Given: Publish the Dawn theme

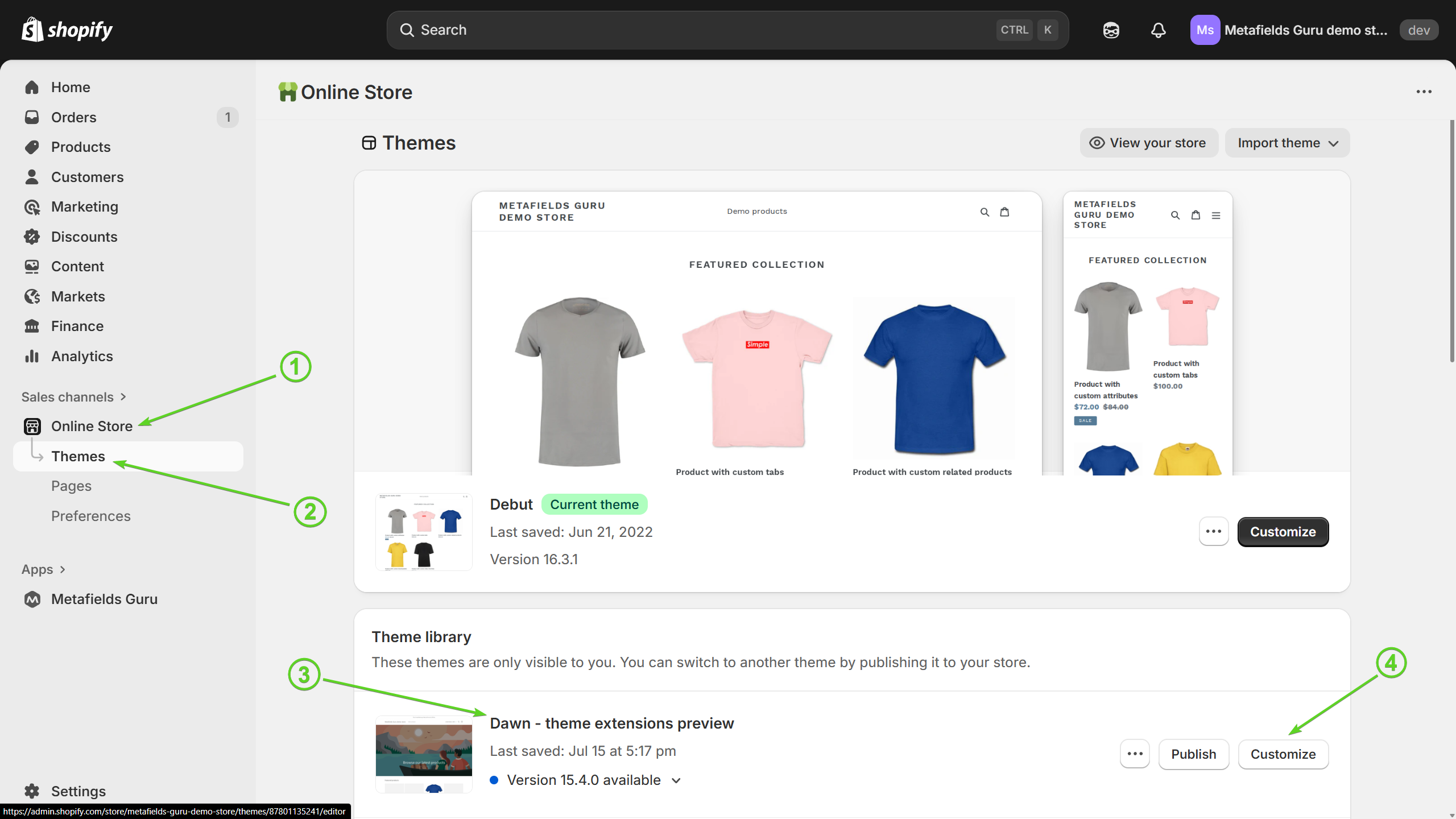Looking at the screenshot, I should click(1193, 754).
